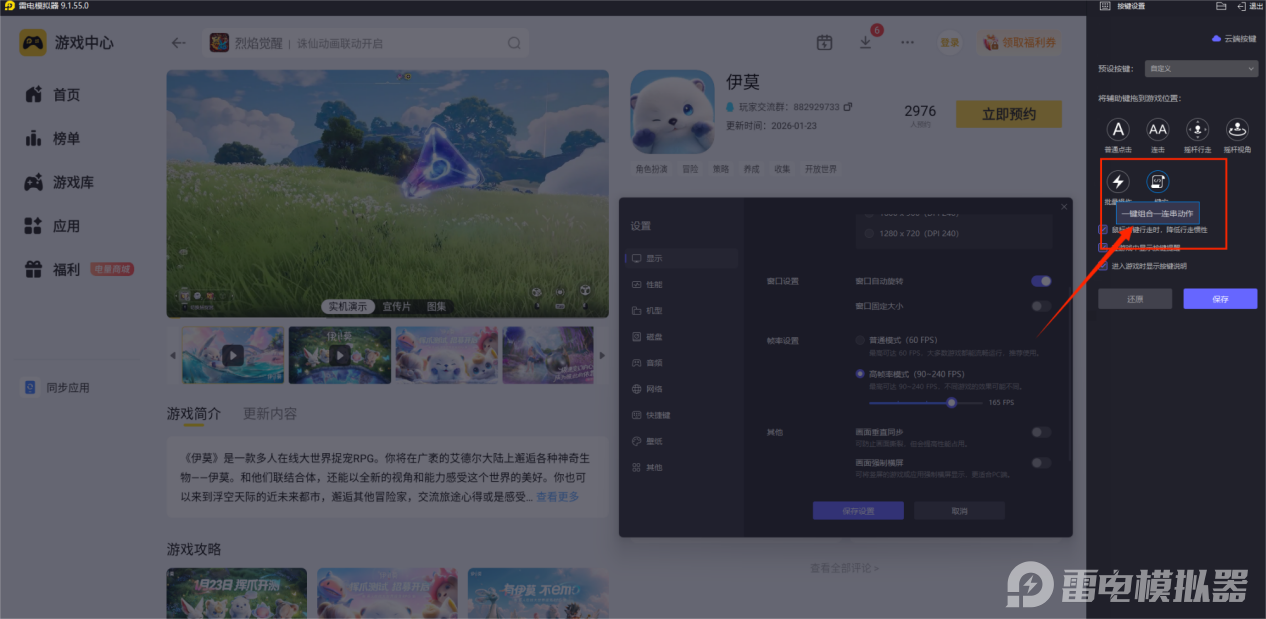The height and width of the screenshot is (619, 1266).
Task: Click the 摇杆视角 view joystick icon
Action: [x=1237, y=129]
